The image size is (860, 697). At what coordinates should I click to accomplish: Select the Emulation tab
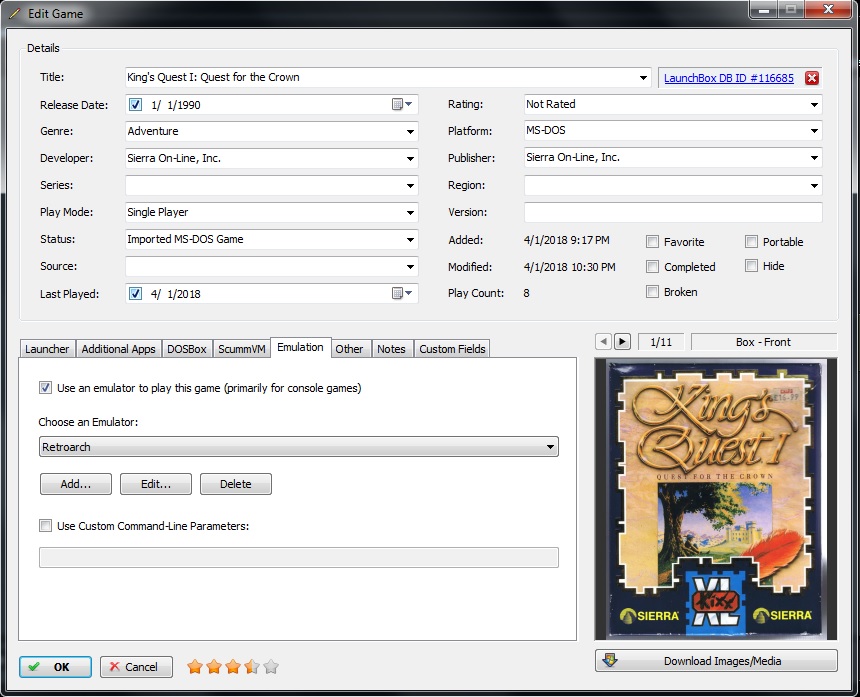(300, 347)
